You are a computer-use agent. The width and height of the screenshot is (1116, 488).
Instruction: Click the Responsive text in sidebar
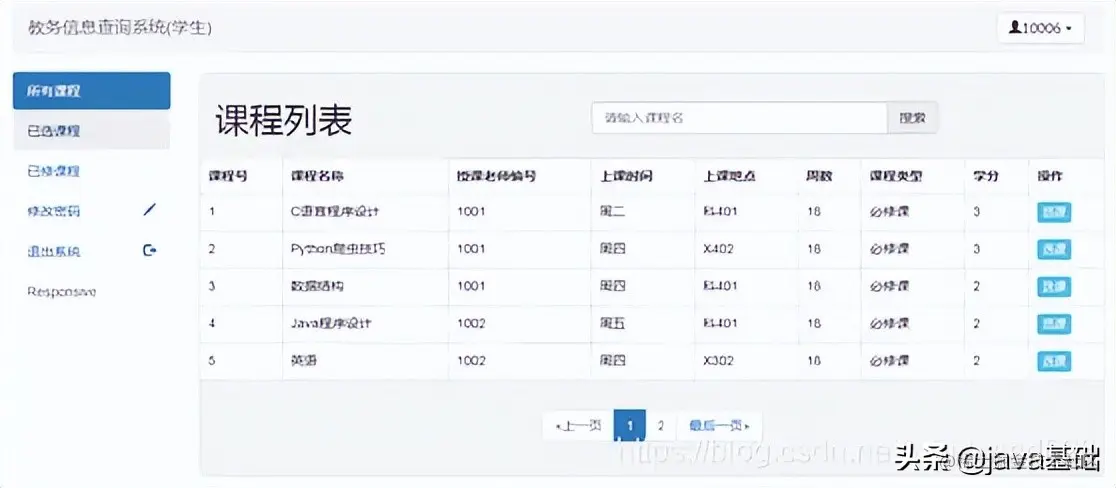62,292
